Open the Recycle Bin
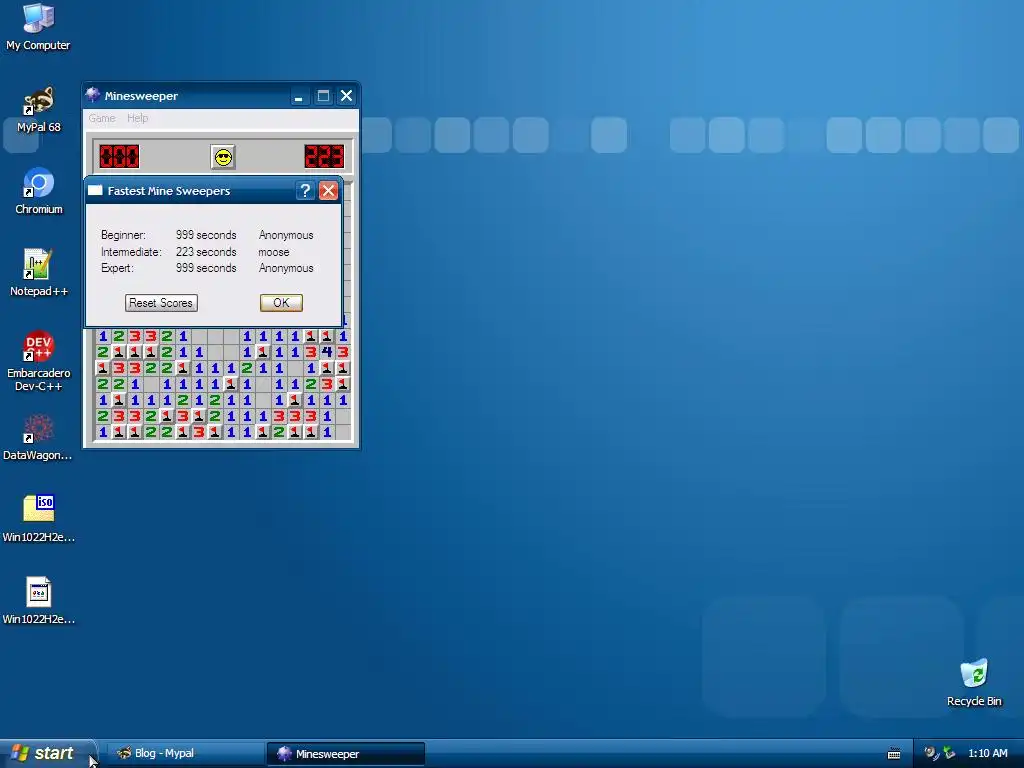Image resolution: width=1024 pixels, height=768 pixels. [x=974, y=682]
